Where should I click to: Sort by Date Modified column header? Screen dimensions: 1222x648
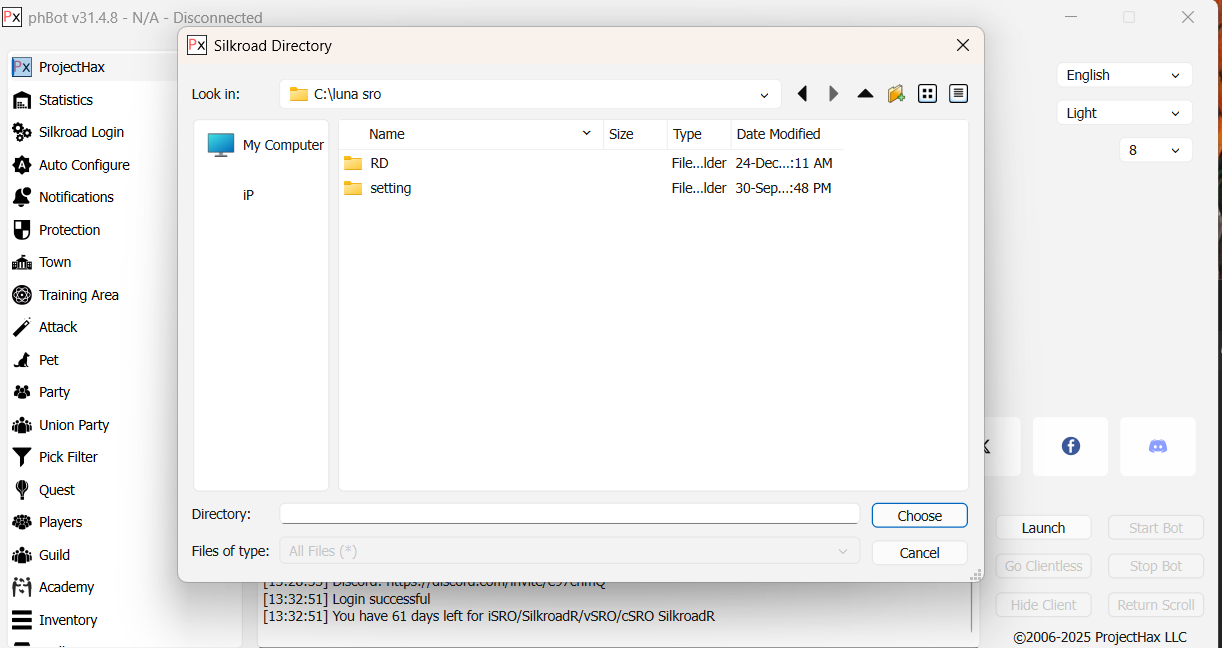click(x=778, y=134)
